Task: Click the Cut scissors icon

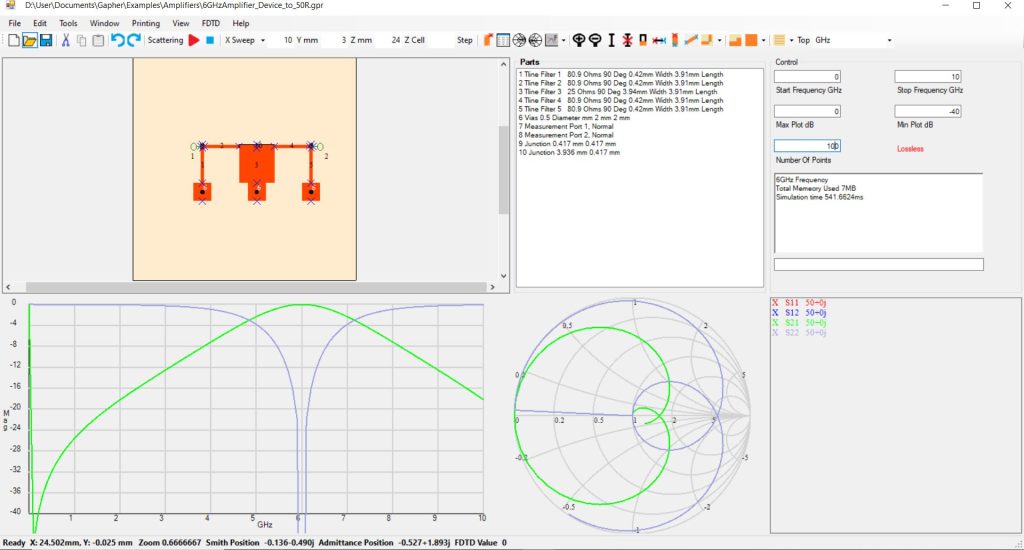Action: click(65, 40)
